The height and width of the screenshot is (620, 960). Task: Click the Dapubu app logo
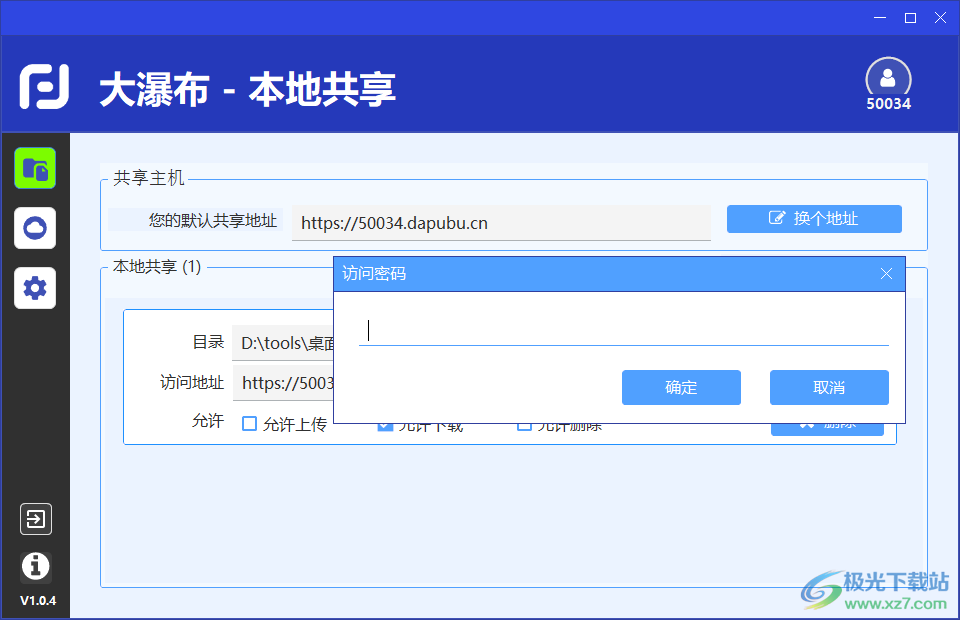coord(45,87)
